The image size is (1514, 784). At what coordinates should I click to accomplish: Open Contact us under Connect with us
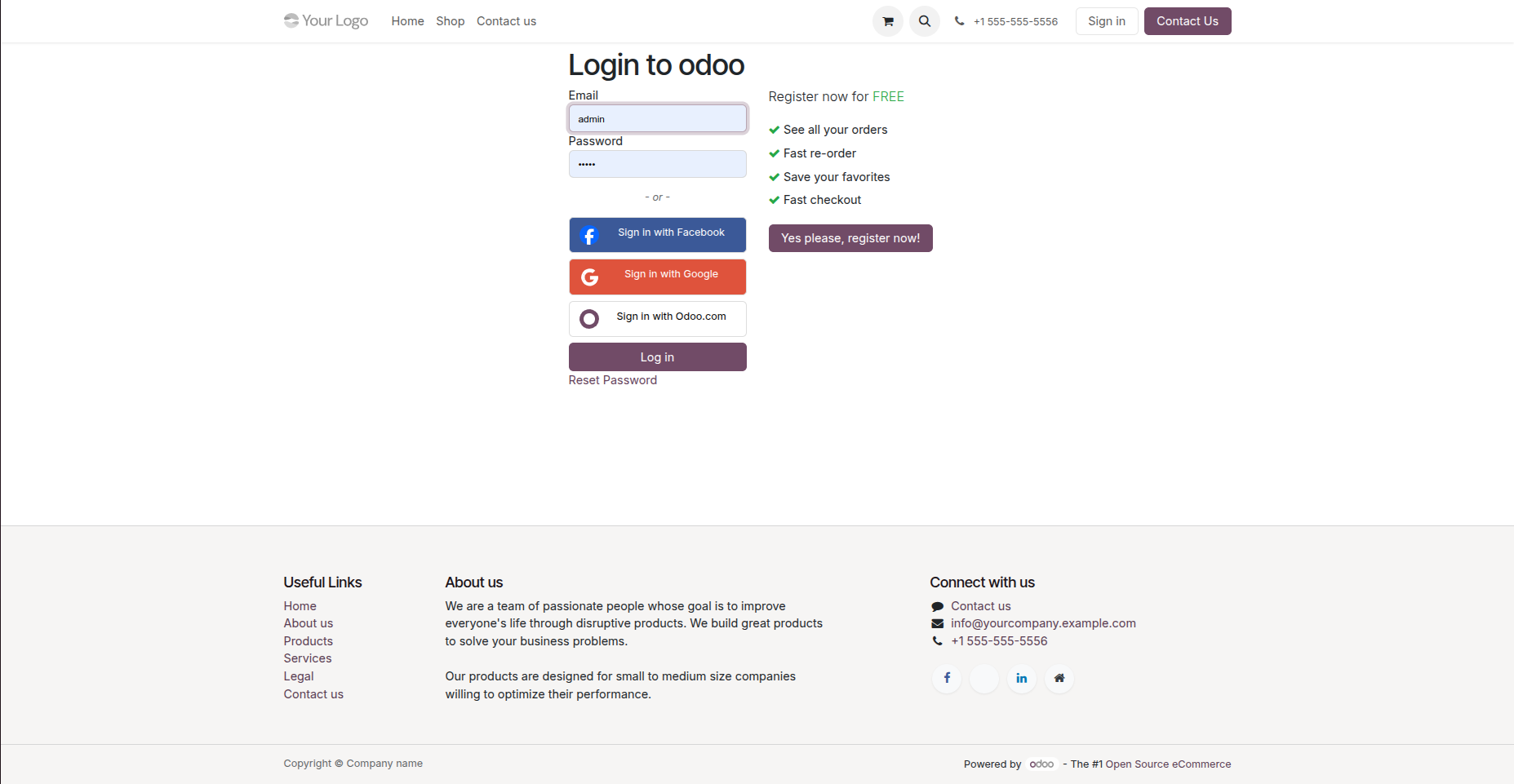pos(981,606)
